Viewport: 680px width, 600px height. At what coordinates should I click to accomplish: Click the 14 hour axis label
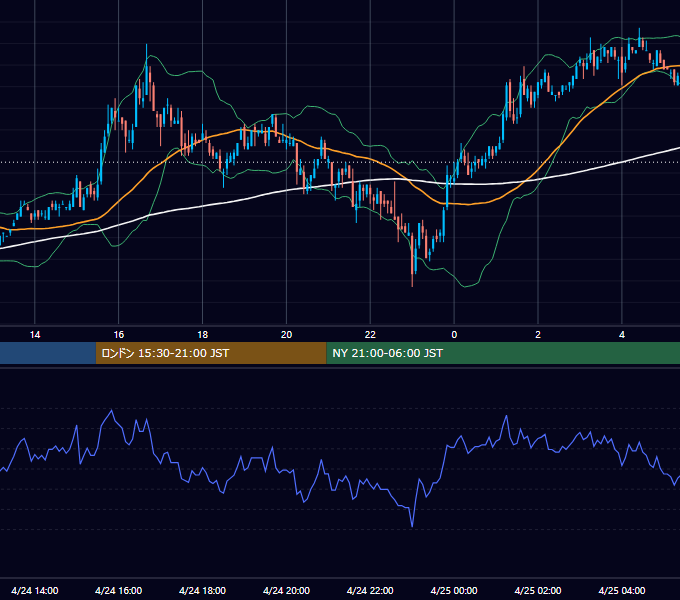point(35,335)
